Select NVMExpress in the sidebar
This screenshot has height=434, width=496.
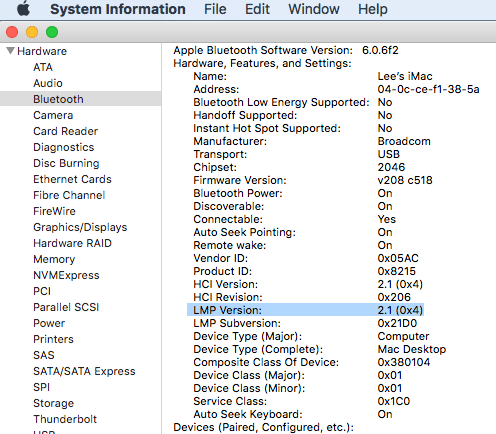tap(66, 275)
